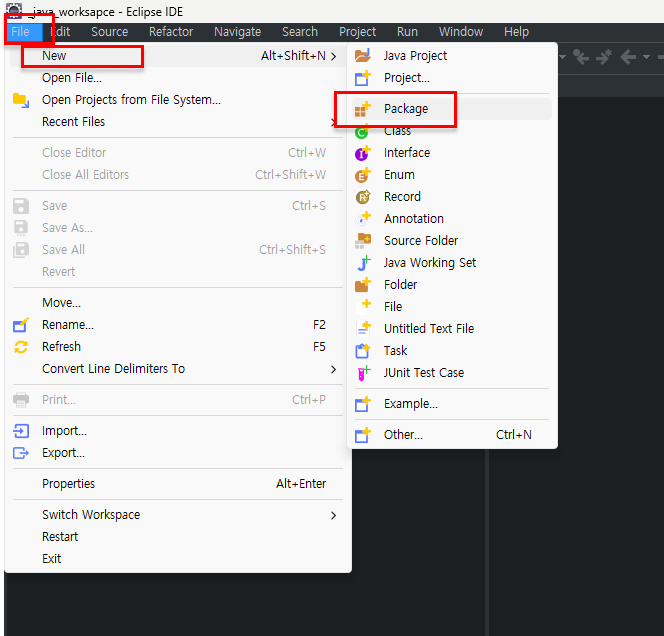
Task: Click the Record icon
Action: coord(362,197)
